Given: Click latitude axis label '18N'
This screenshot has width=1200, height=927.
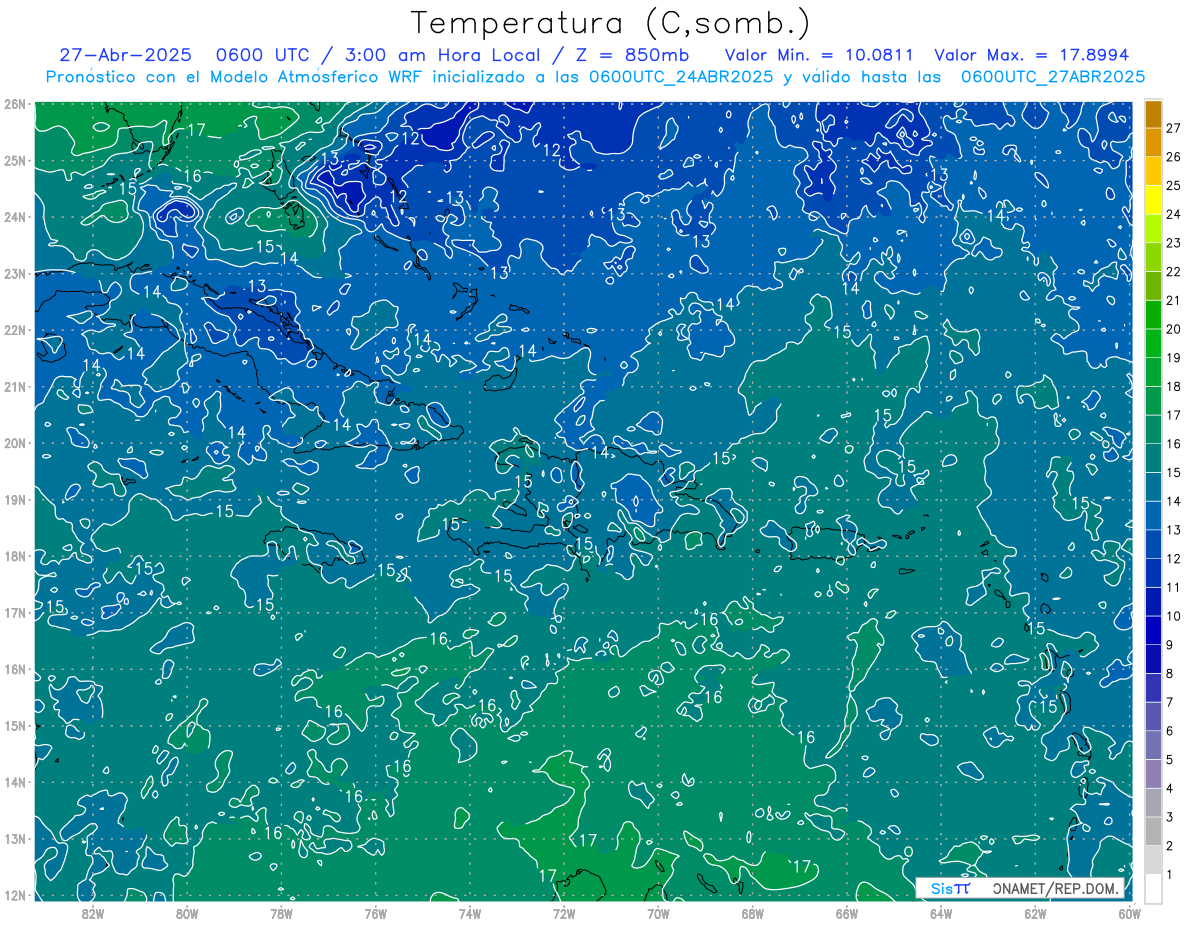Looking at the screenshot, I should point(16,556).
